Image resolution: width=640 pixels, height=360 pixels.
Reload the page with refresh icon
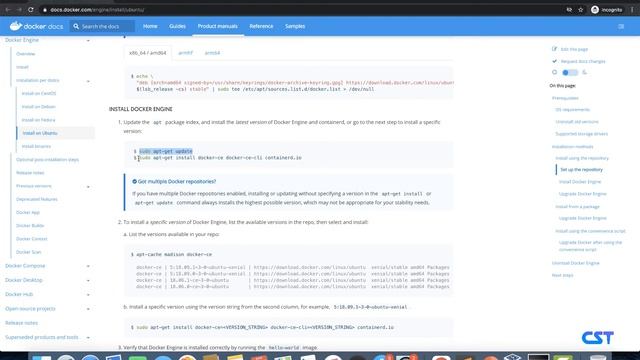pos(31,9)
